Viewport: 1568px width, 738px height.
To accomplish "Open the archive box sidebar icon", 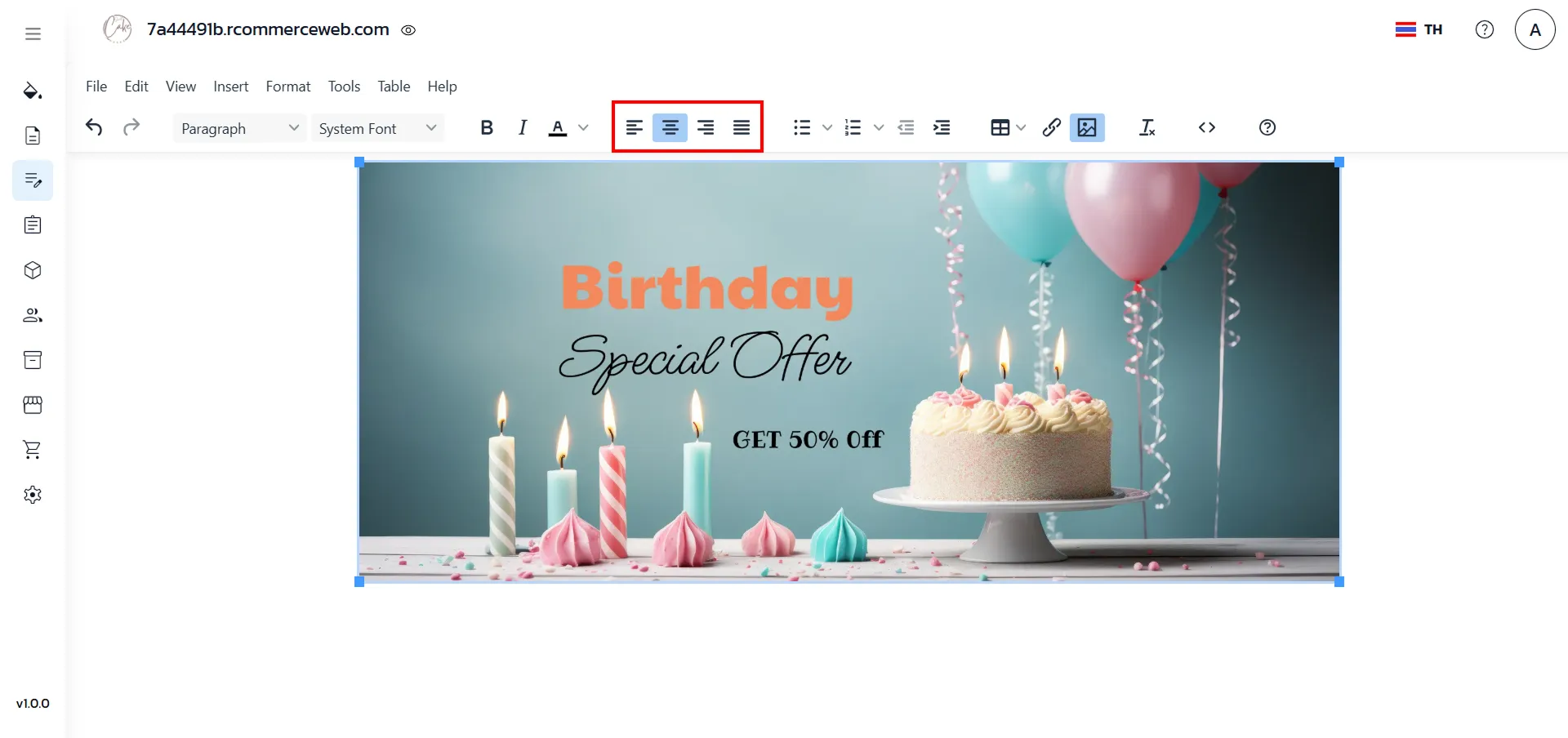I will tap(33, 360).
